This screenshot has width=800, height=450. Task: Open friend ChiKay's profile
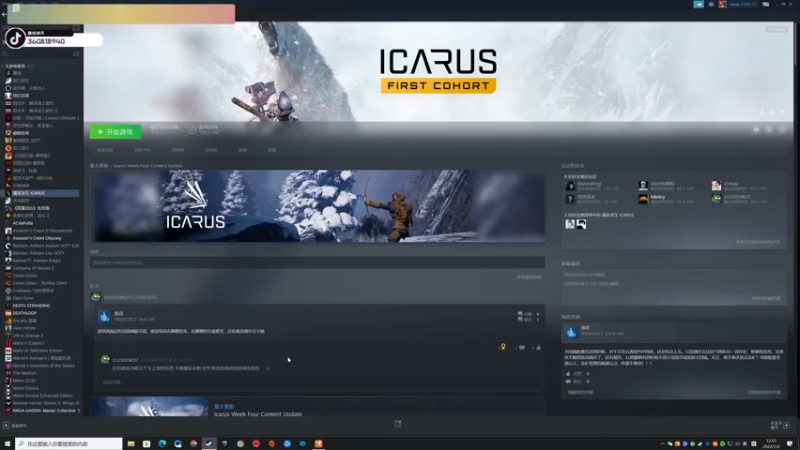[x=731, y=184]
